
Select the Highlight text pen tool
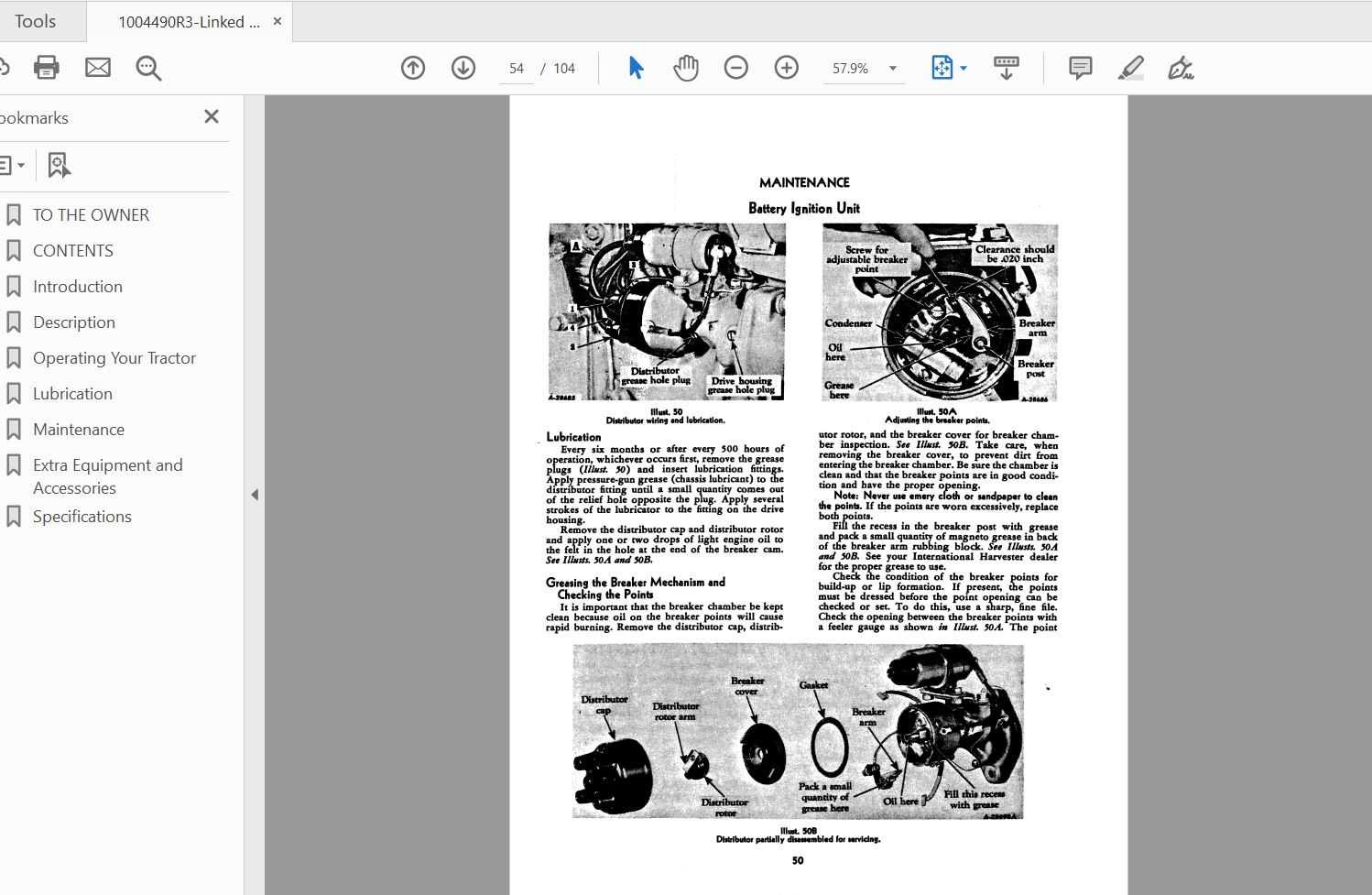pos(1131,68)
